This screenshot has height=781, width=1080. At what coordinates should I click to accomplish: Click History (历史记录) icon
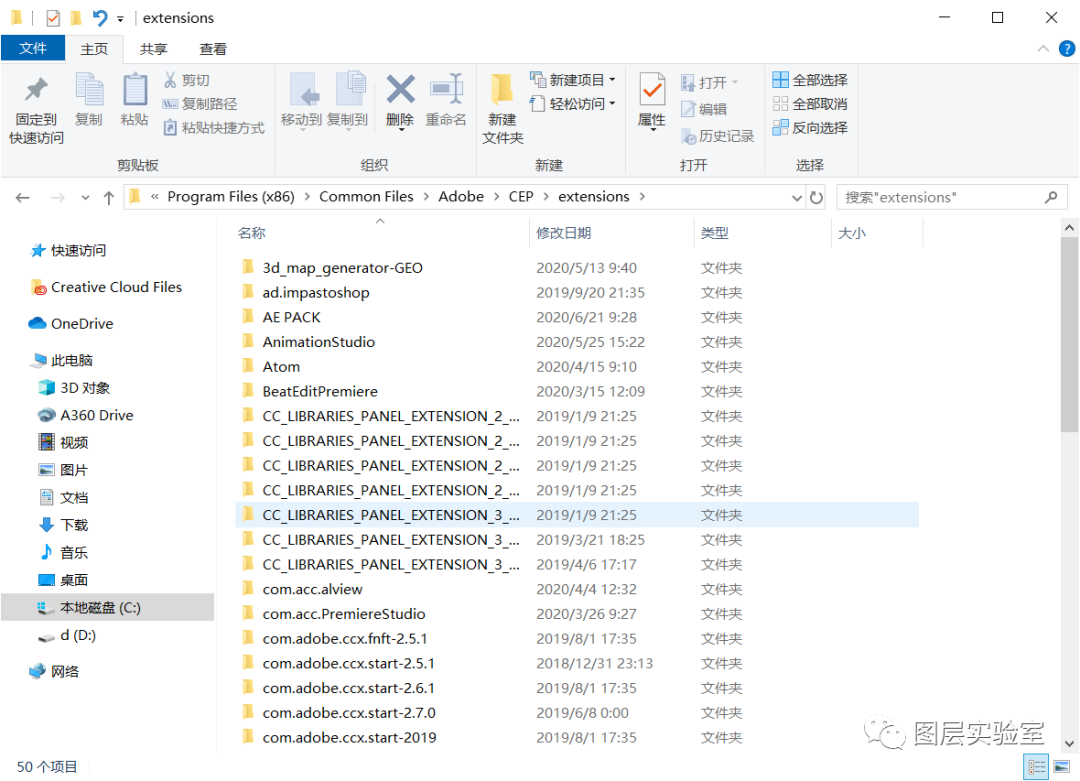689,136
